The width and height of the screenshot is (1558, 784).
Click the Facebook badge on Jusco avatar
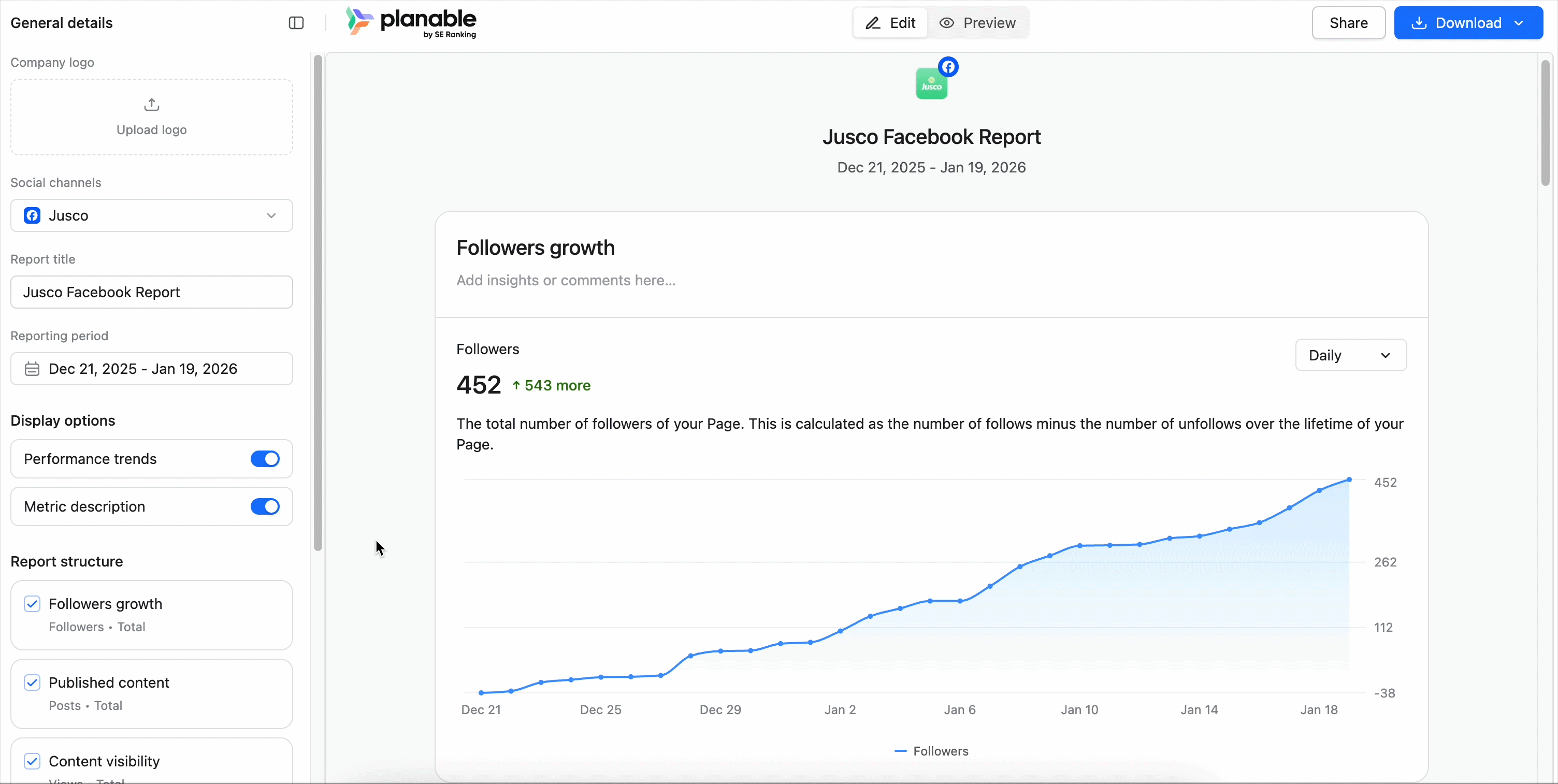click(948, 67)
